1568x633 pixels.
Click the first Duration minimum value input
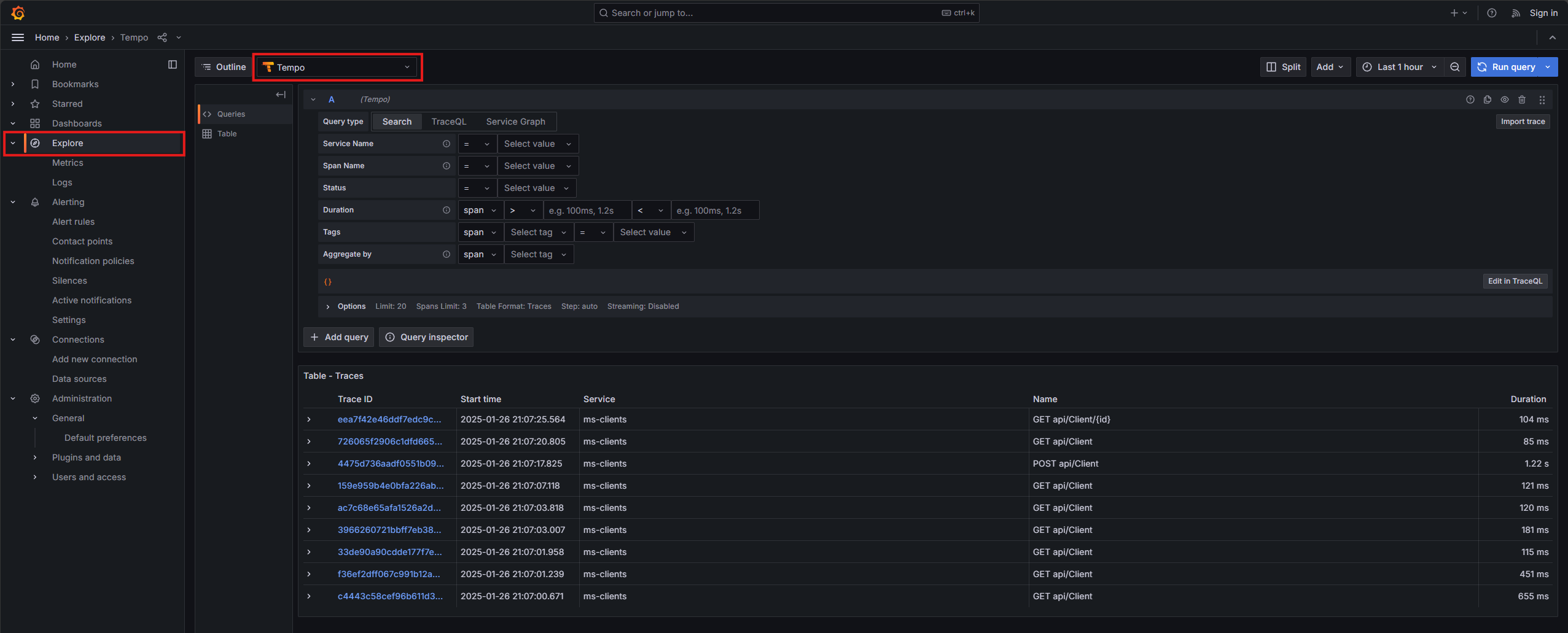coord(587,210)
